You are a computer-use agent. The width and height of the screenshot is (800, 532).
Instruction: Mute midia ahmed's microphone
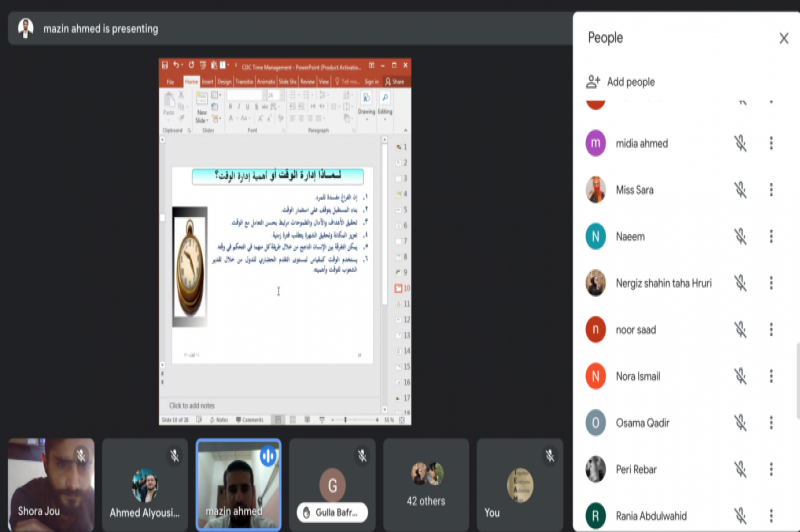740,143
